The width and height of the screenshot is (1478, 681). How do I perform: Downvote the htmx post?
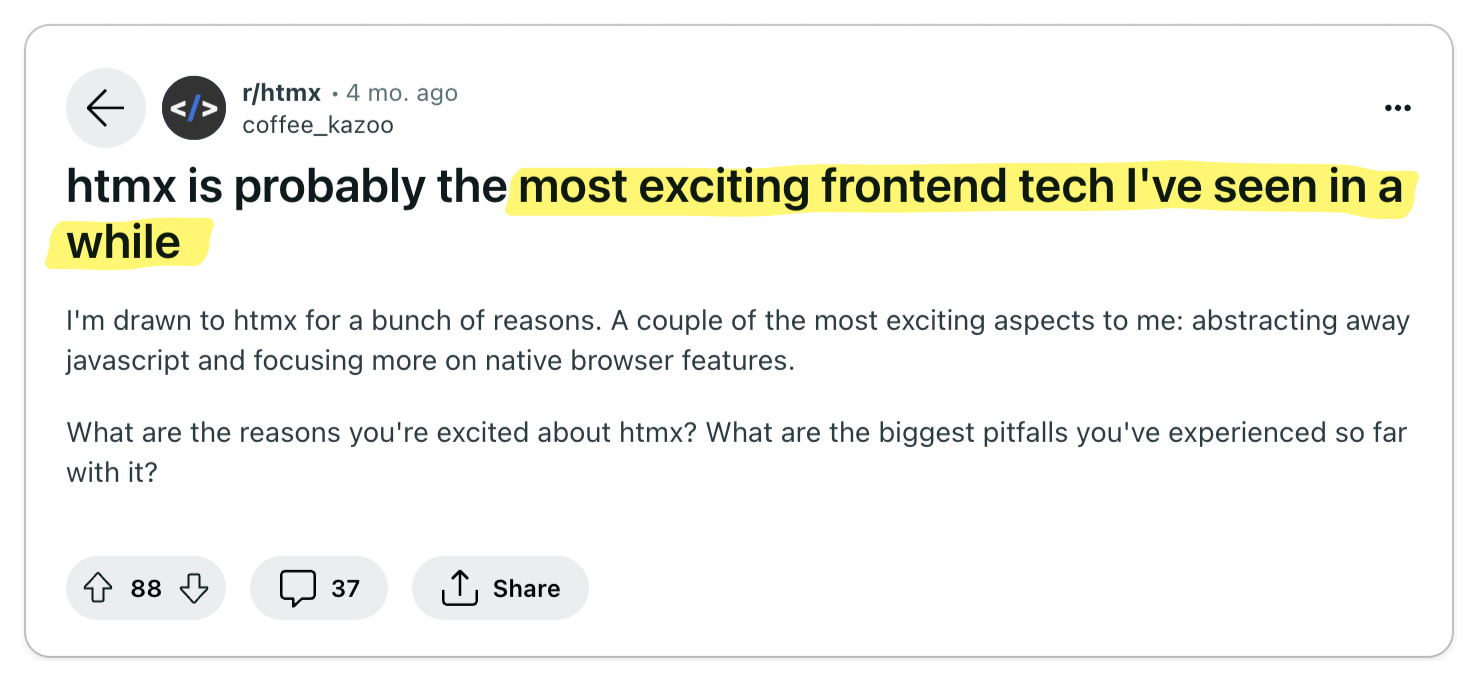click(194, 589)
